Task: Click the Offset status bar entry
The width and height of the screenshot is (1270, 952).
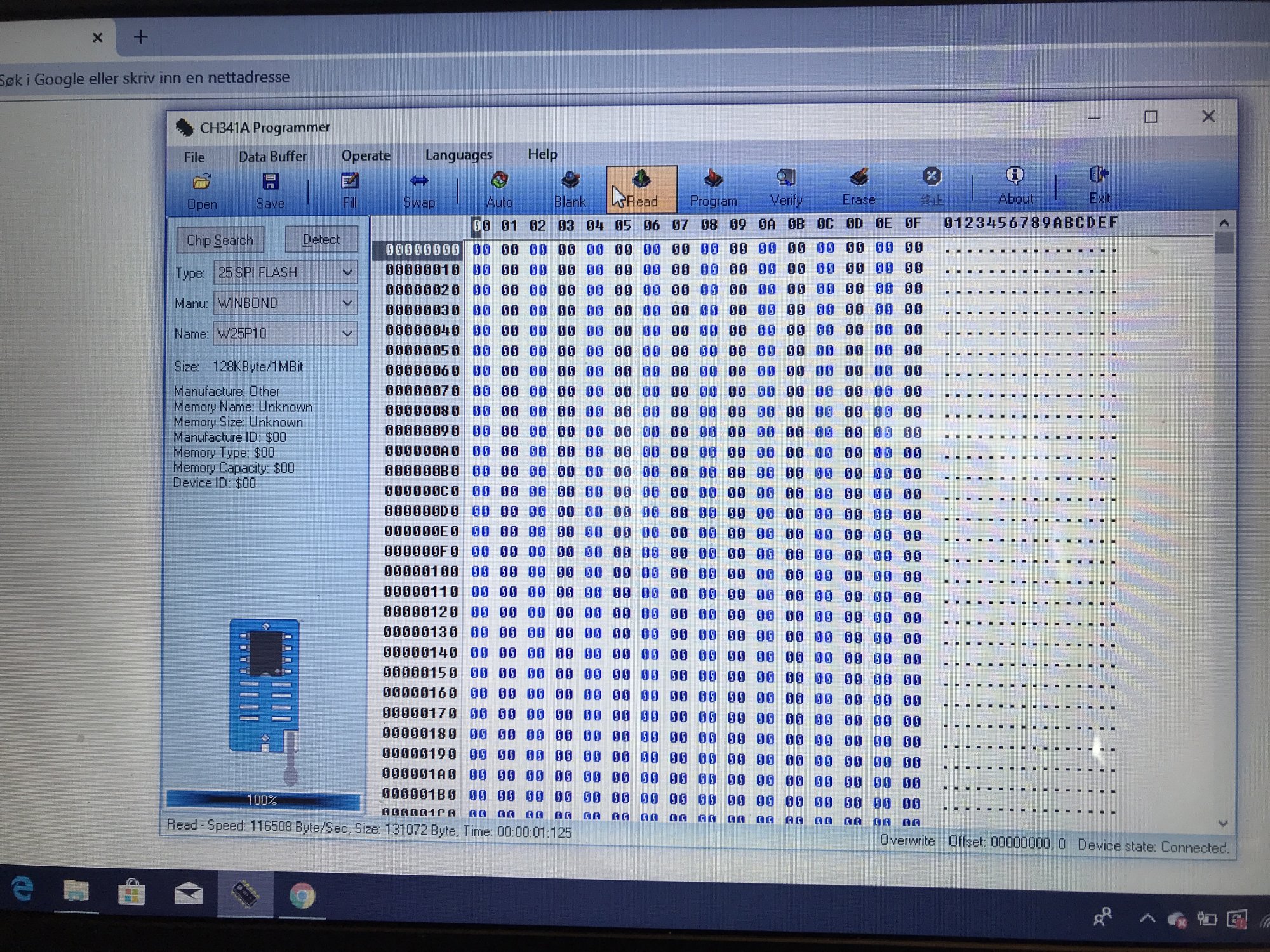Action: coord(1006,843)
